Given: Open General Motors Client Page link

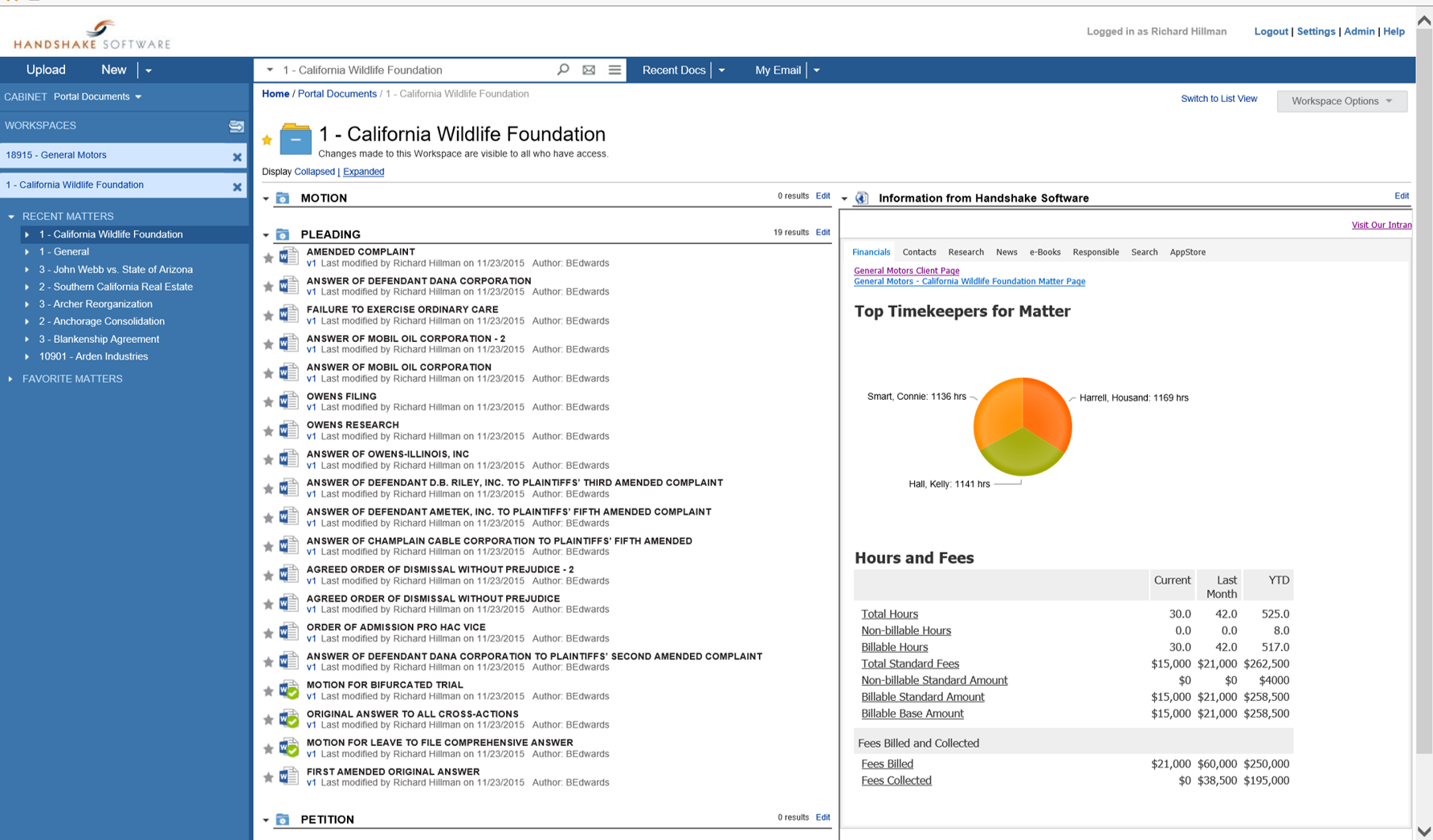Looking at the screenshot, I should (906, 271).
